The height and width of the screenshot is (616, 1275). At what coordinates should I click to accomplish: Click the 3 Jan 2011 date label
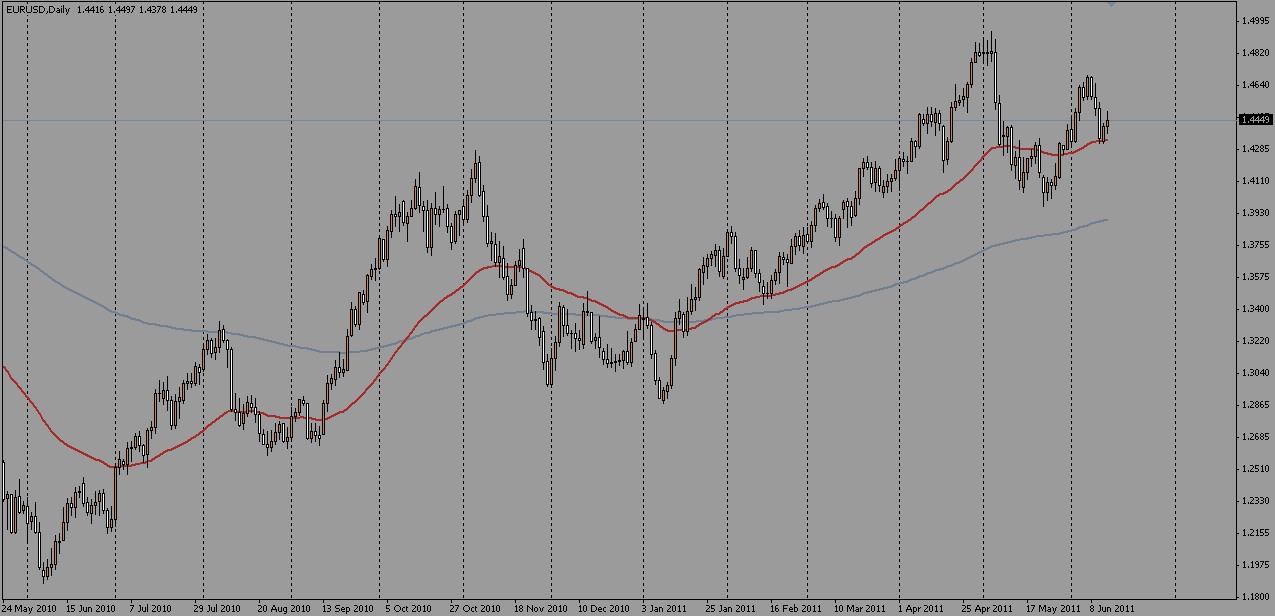662,608
